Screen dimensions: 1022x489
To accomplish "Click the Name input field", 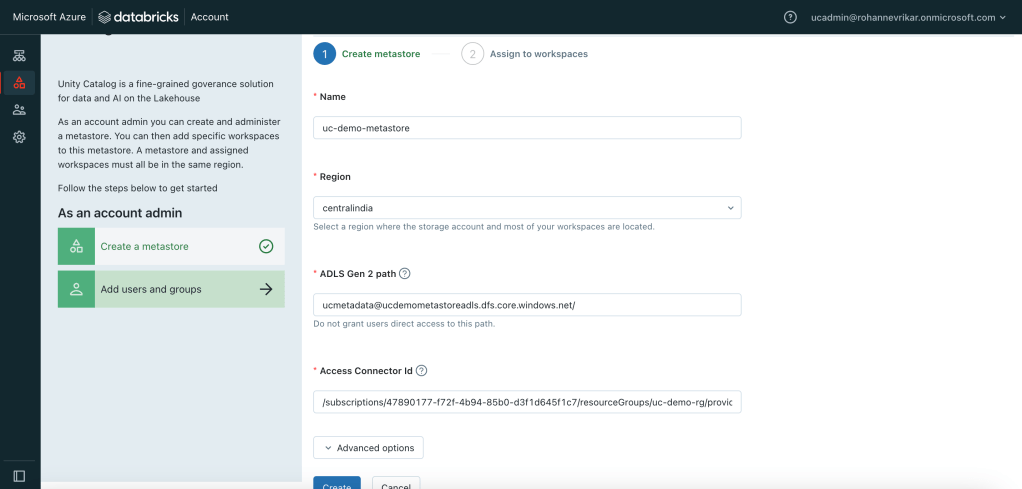I will coord(527,128).
